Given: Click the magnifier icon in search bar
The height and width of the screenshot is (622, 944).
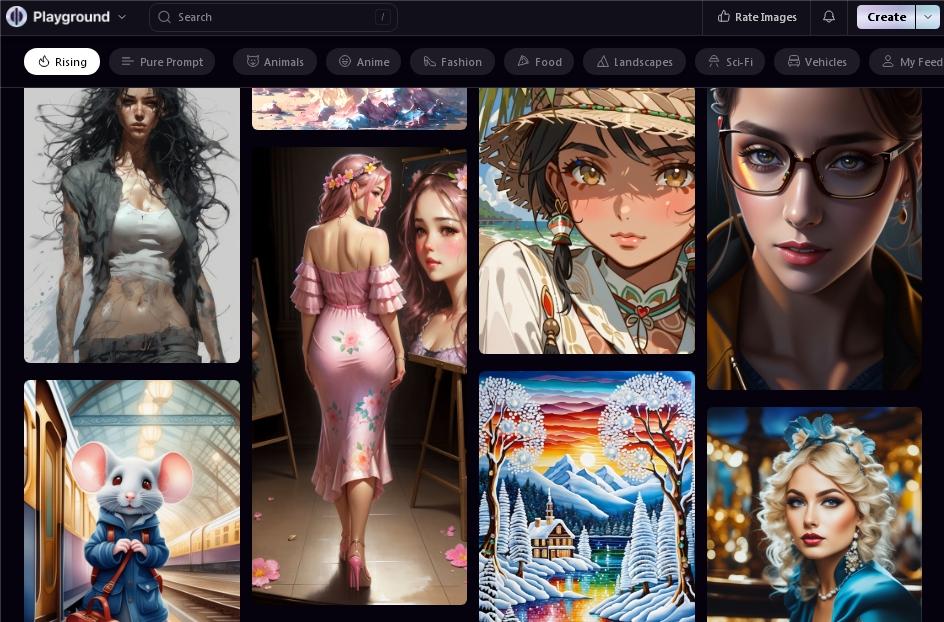Looking at the screenshot, I should [x=166, y=17].
